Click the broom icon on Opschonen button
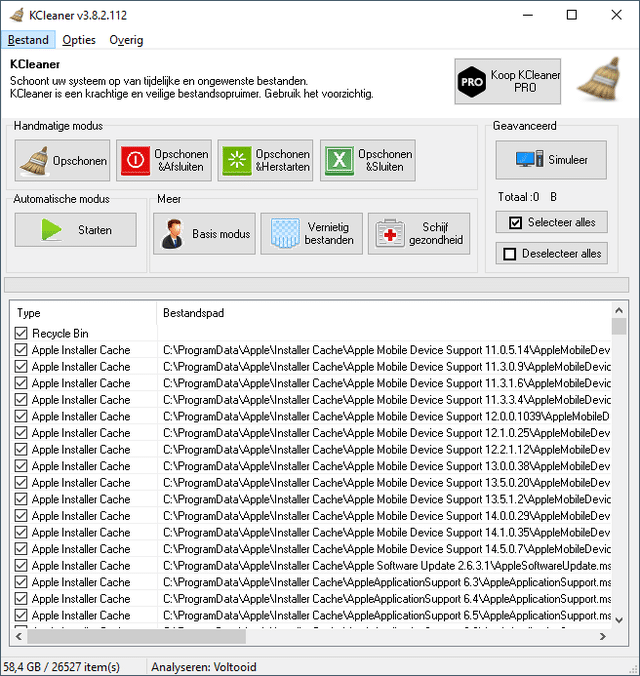Image resolution: width=640 pixels, height=676 pixels. click(35, 161)
